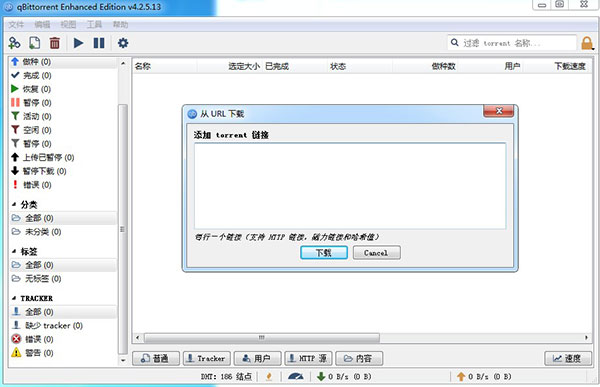Select 错误 (0) filter with exclamation mark
The height and width of the screenshot is (387, 600).
click(63, 185)
